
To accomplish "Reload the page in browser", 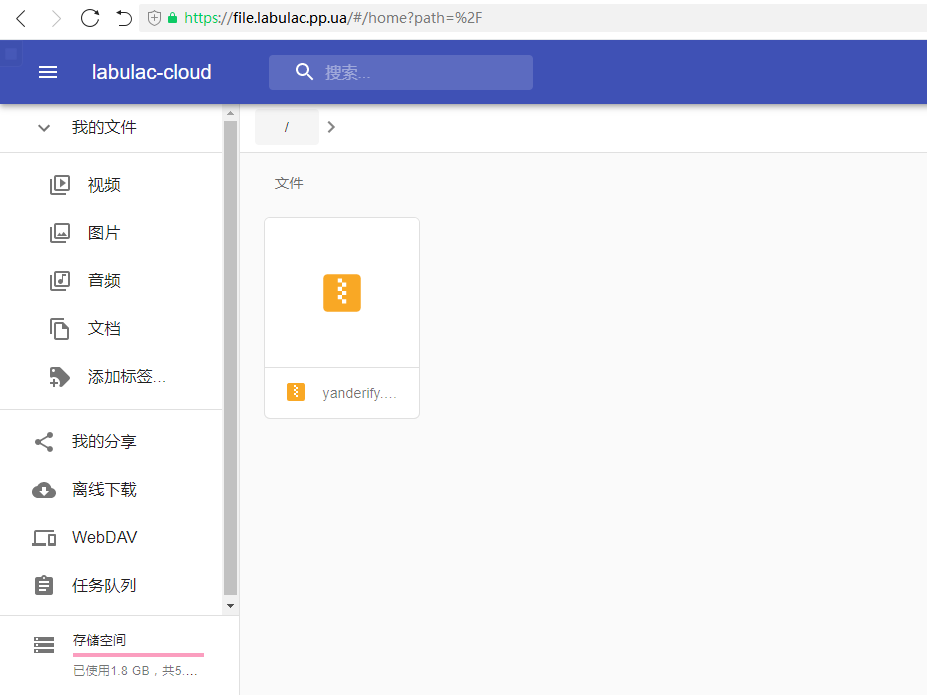I will (90, 18).
